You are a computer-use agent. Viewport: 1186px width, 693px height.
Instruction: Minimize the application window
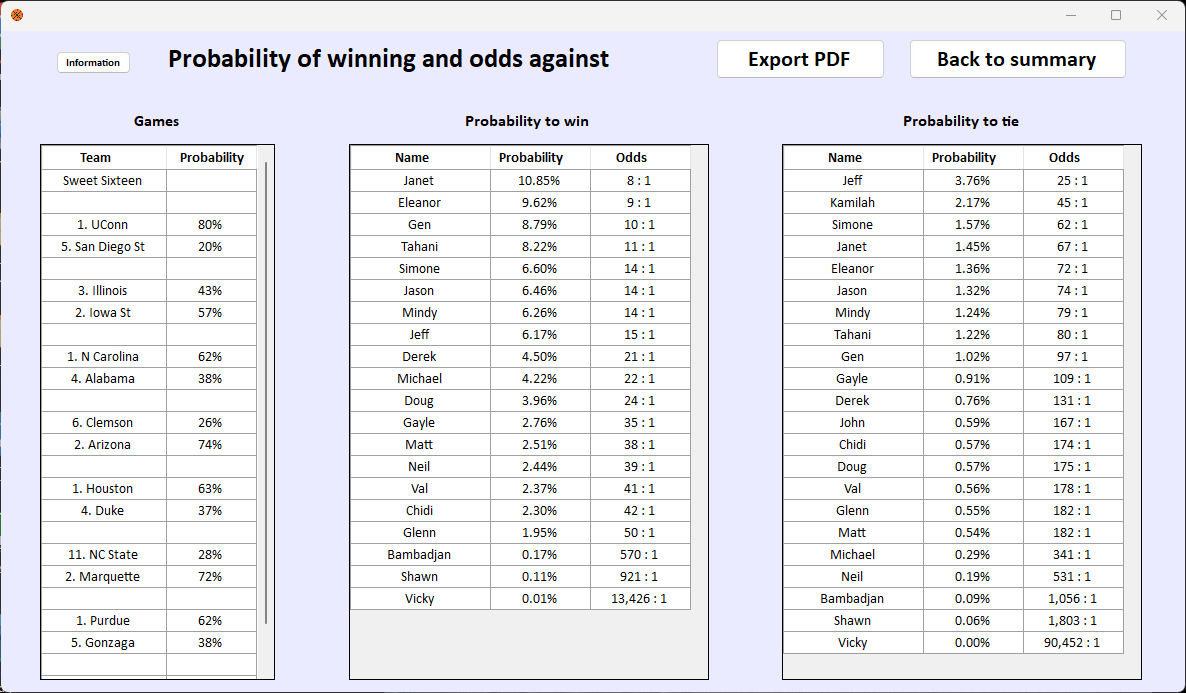tap(1071, 15)
